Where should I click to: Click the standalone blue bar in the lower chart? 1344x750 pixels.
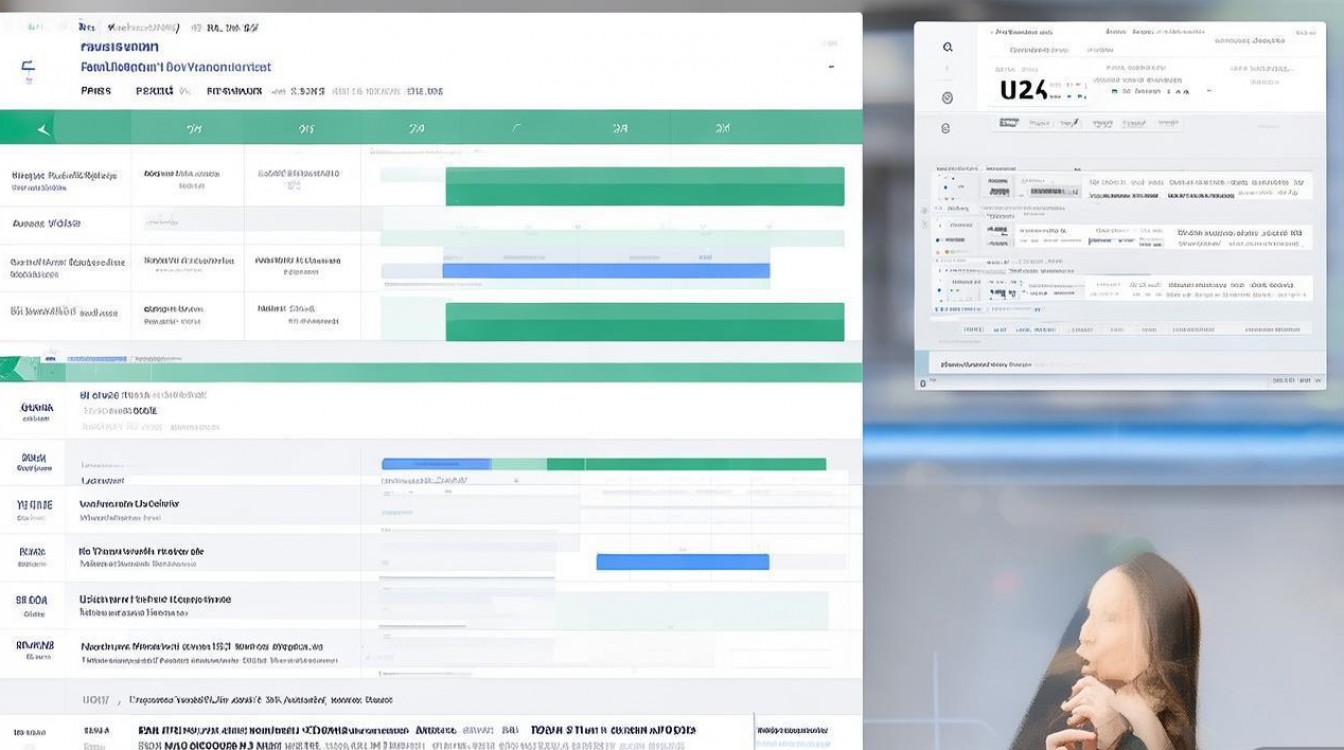pyautogui.click(x=682, y=562)
